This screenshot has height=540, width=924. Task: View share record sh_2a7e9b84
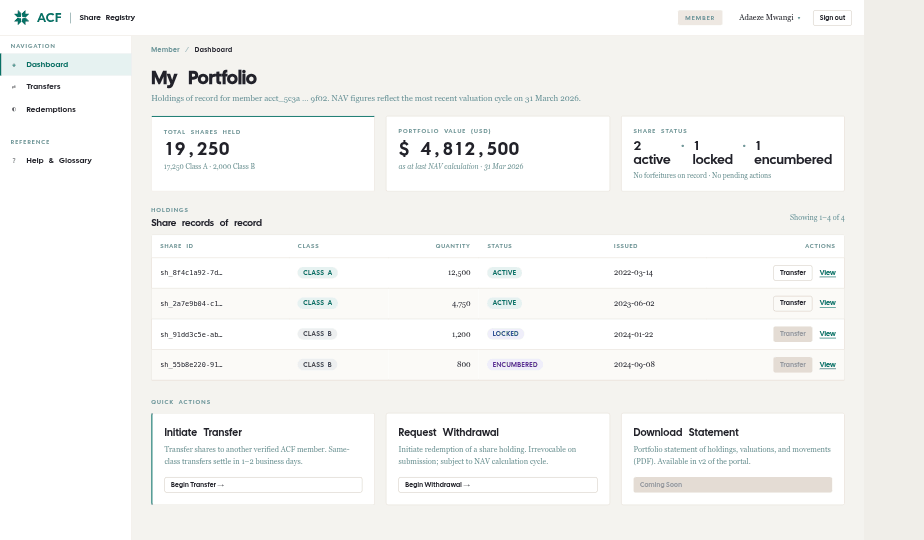click(827, 303)
